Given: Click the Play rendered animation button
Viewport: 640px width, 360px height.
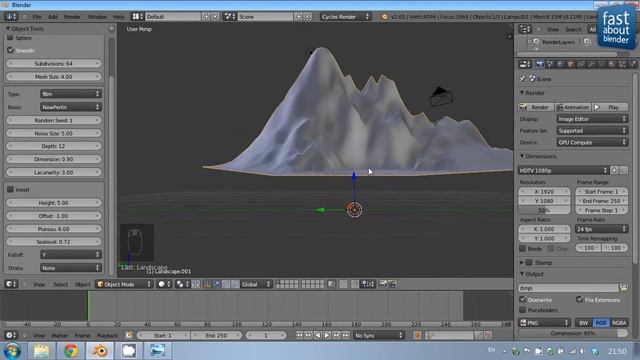Looking at the screenshot, I should point(610,107).
